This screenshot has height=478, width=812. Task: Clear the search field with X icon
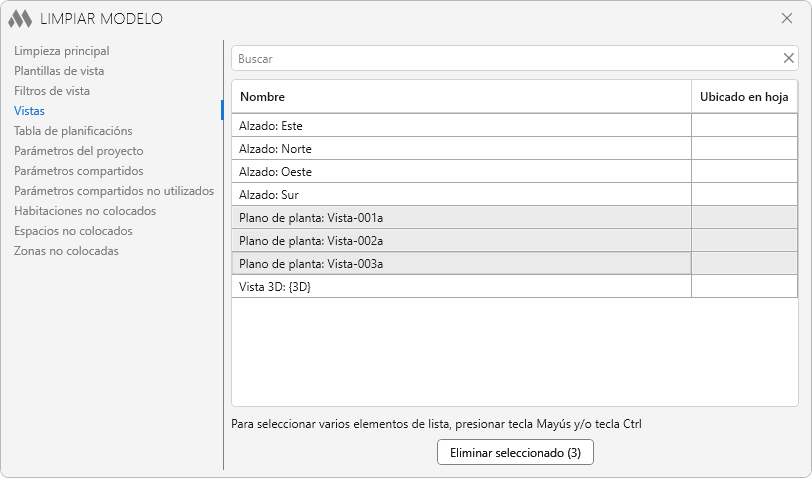click(x=789, y=58)
